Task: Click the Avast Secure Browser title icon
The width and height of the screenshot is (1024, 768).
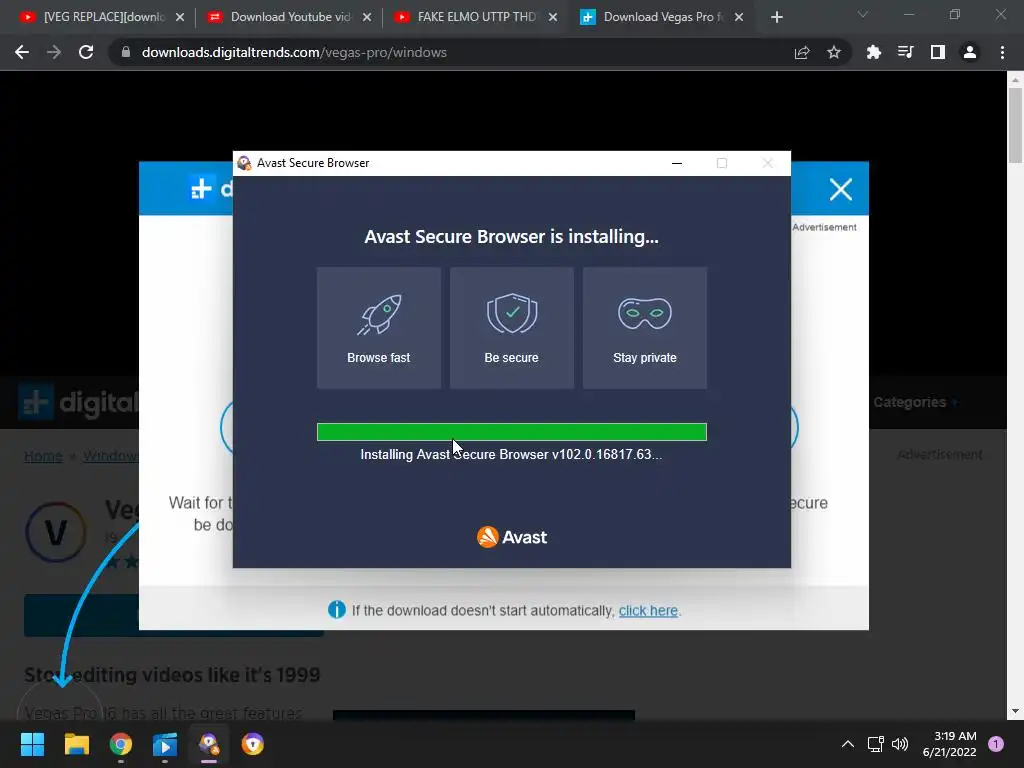Action: coord(244,163)
